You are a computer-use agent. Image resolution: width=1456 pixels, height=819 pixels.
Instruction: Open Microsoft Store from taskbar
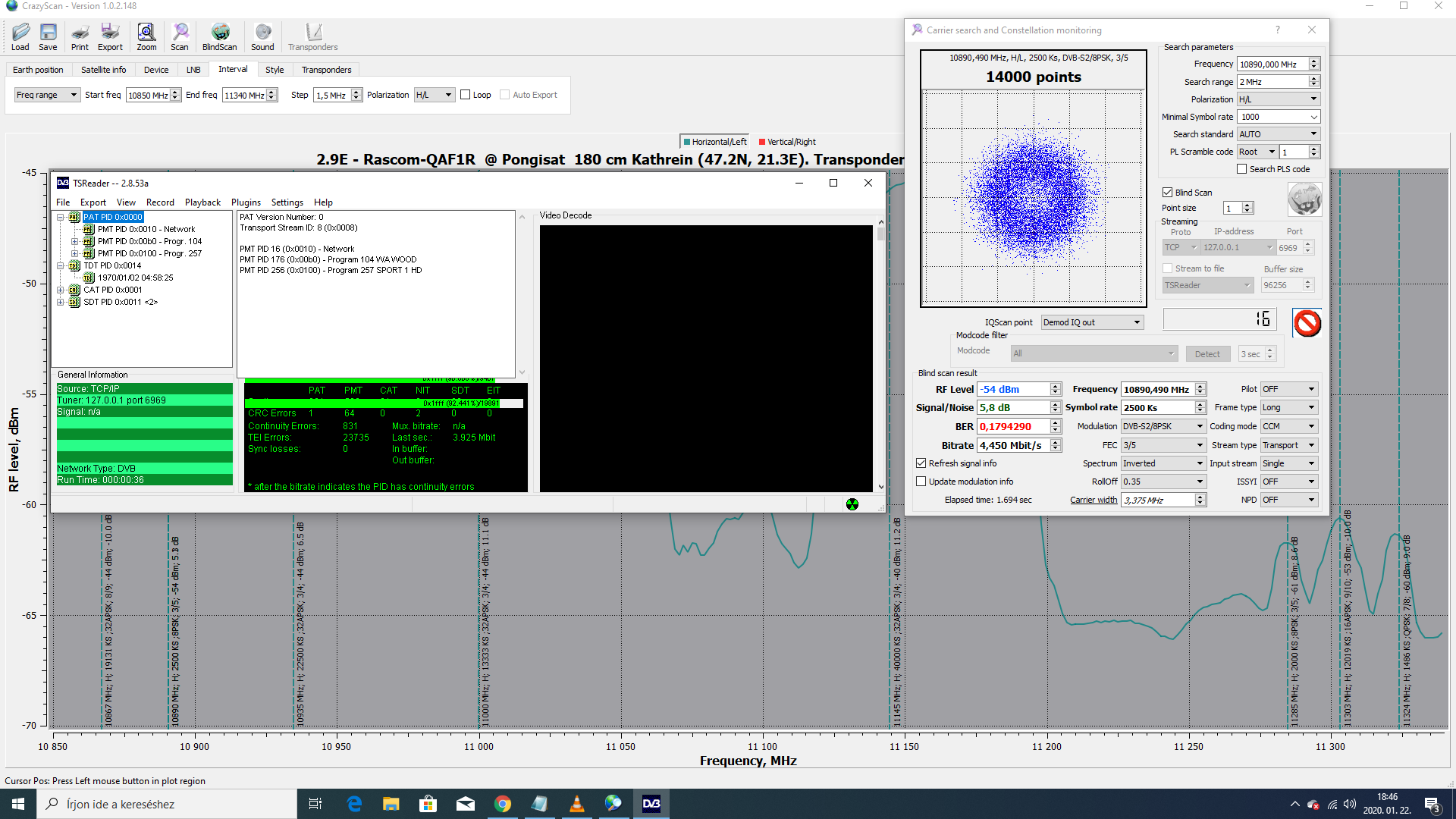tap(428, 804)
